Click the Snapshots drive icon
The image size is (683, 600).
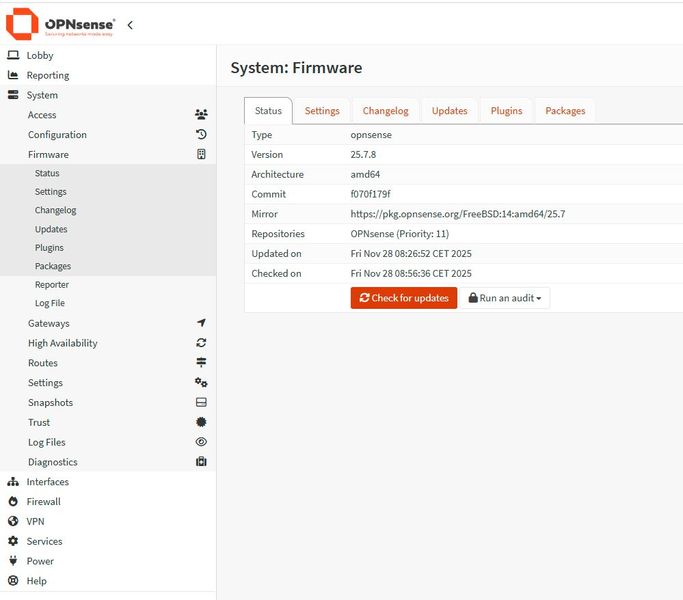pyautogui.click(x=201, y=402)
